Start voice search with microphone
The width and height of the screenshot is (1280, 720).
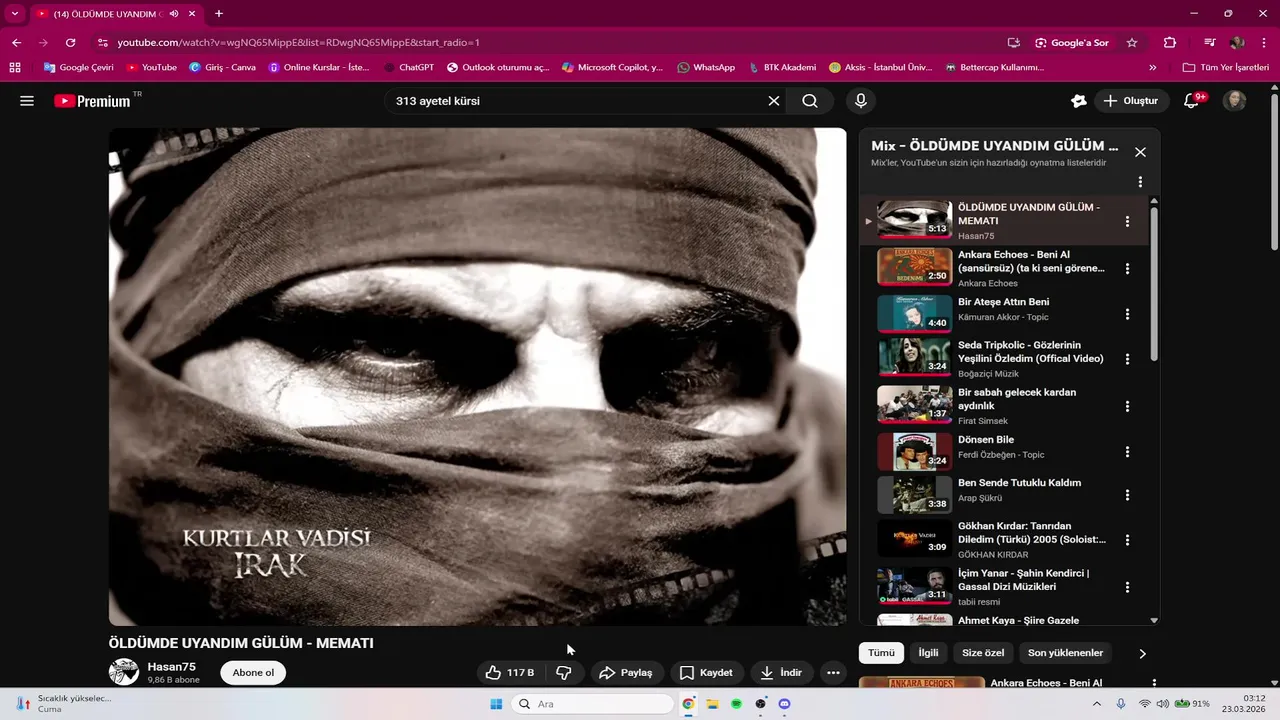pyautogui.click(x=860, y=101)
